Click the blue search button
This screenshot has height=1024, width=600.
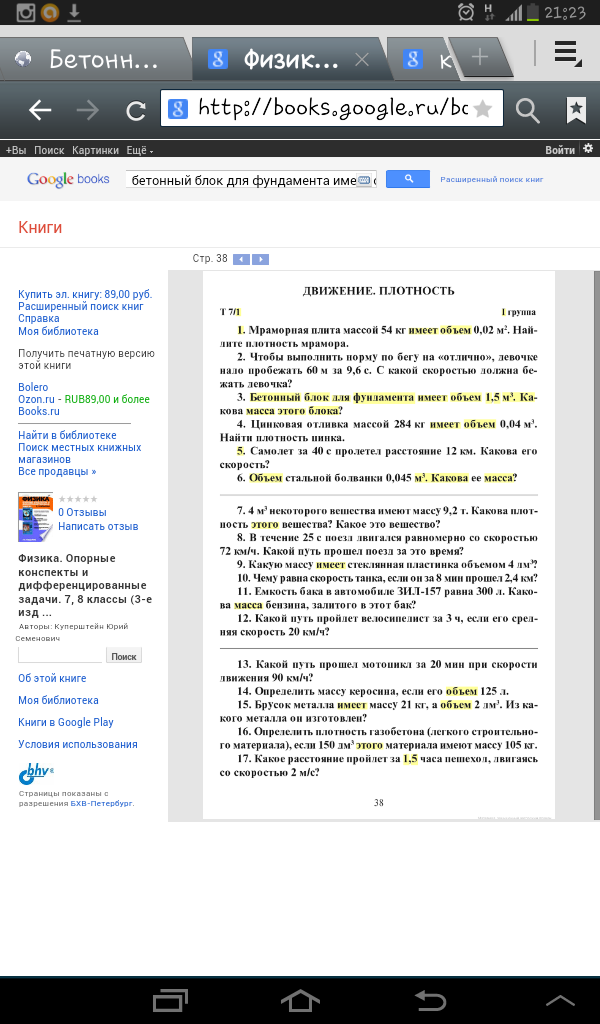tap(408, 179)
